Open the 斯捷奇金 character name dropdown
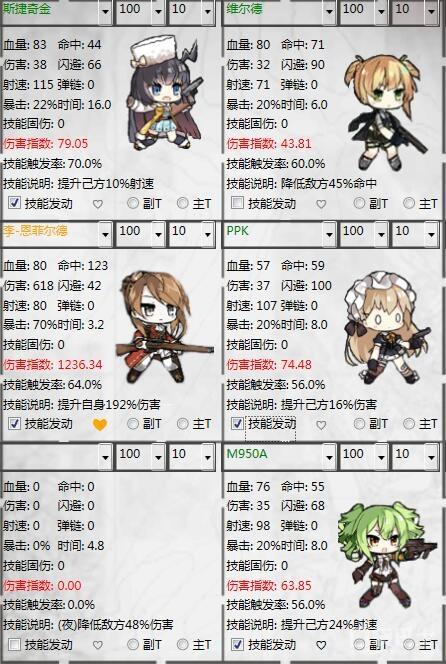Screen dimensions: 446x664 [x=105, y=11]
